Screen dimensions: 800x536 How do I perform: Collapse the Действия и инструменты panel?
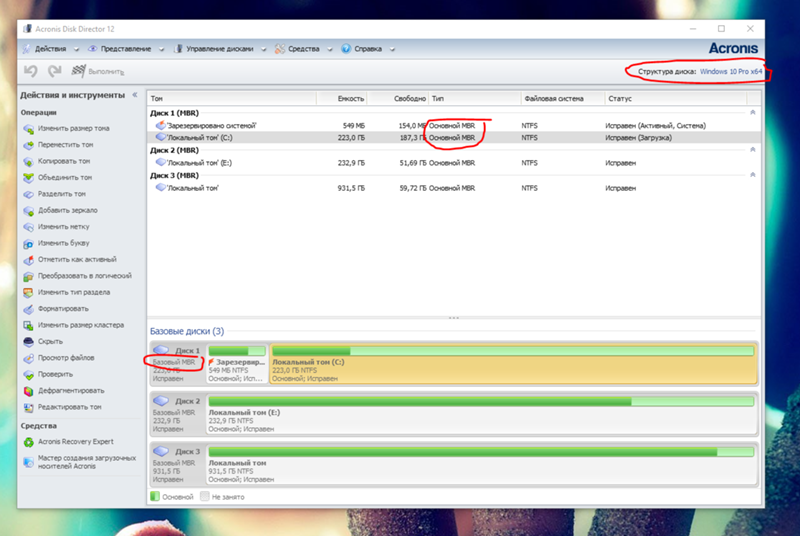[135, 95]
